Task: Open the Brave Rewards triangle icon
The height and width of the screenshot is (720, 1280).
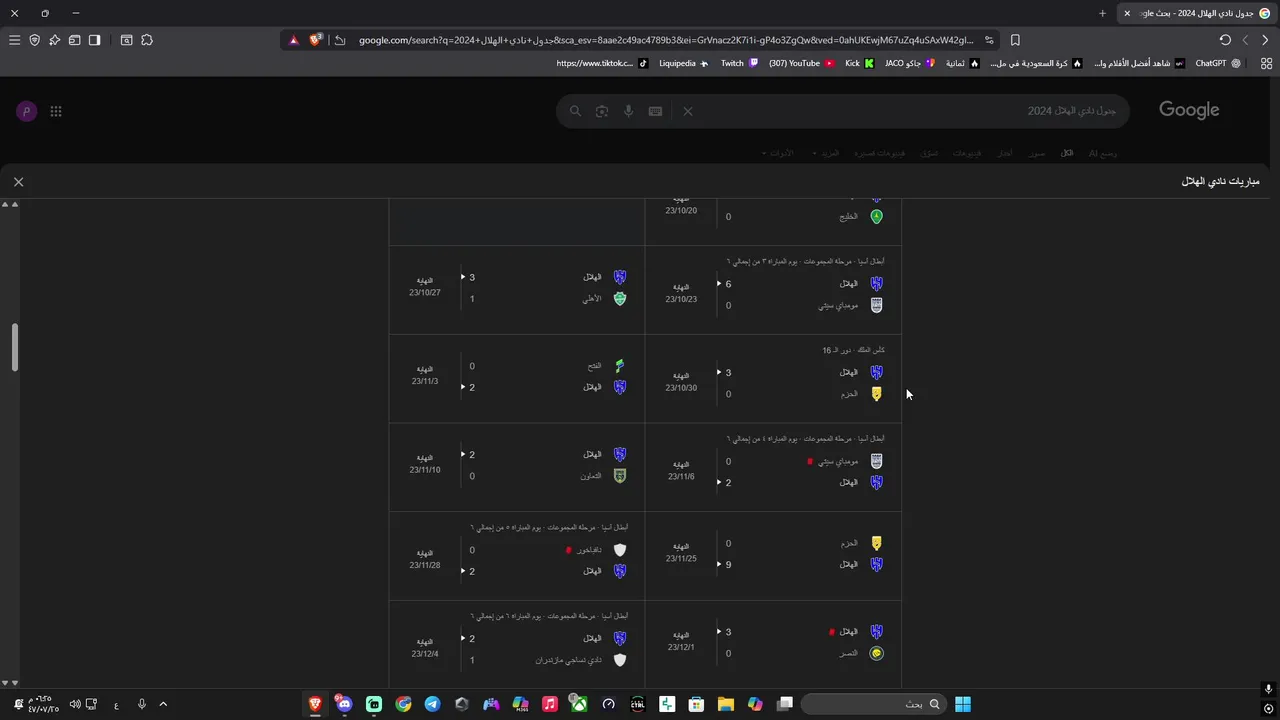Action: coord(293,40)
